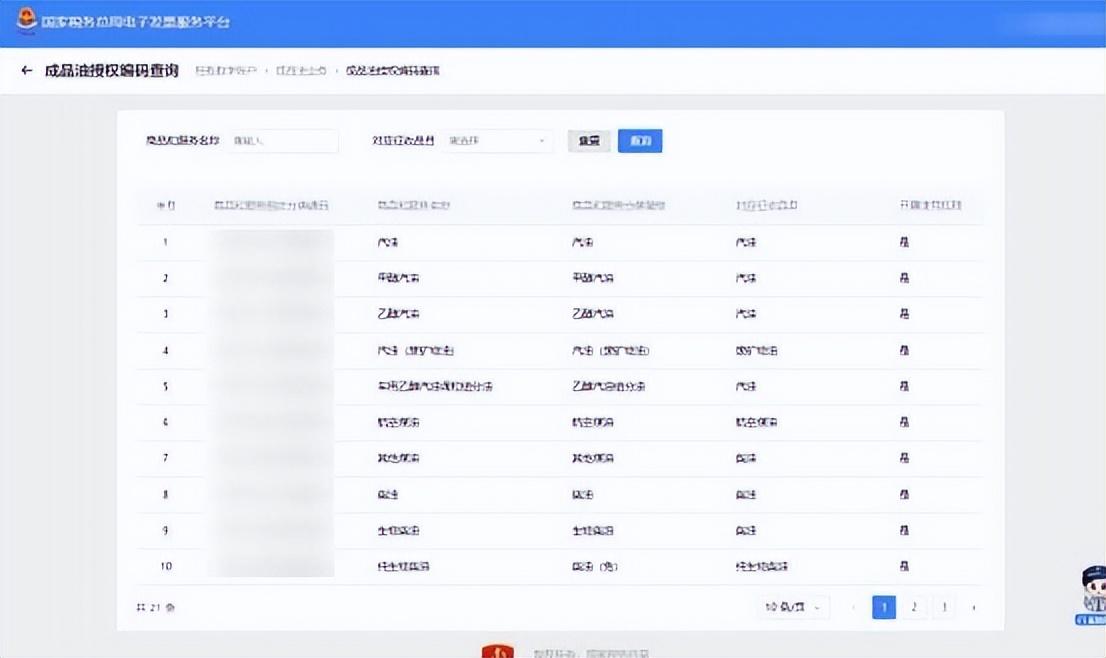Click the first breadcrumb link after page title
Viewport: 1106px width, 658px height.
click(x=225, y=71)
